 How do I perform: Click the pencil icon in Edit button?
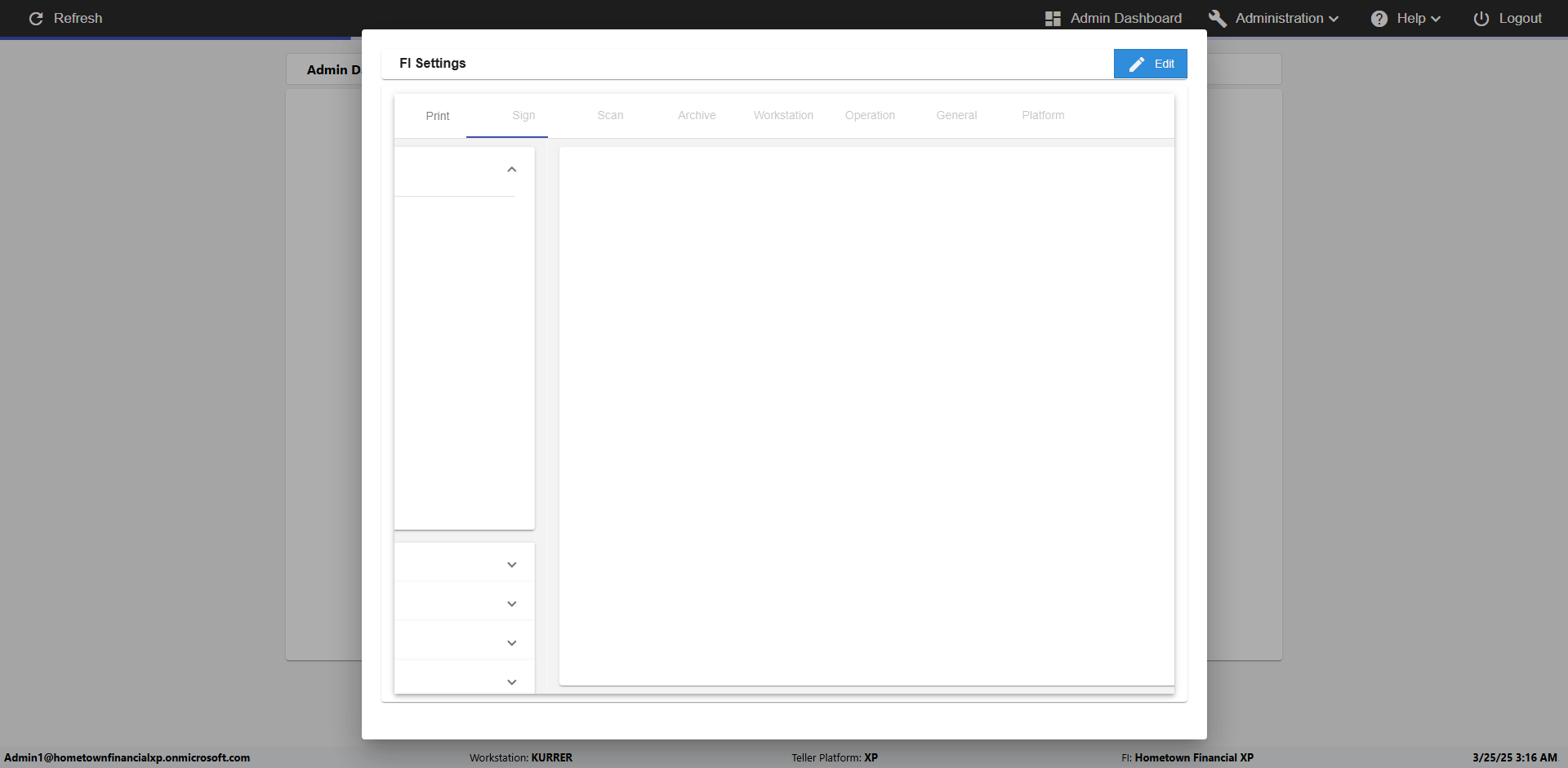click(1137, 64)
